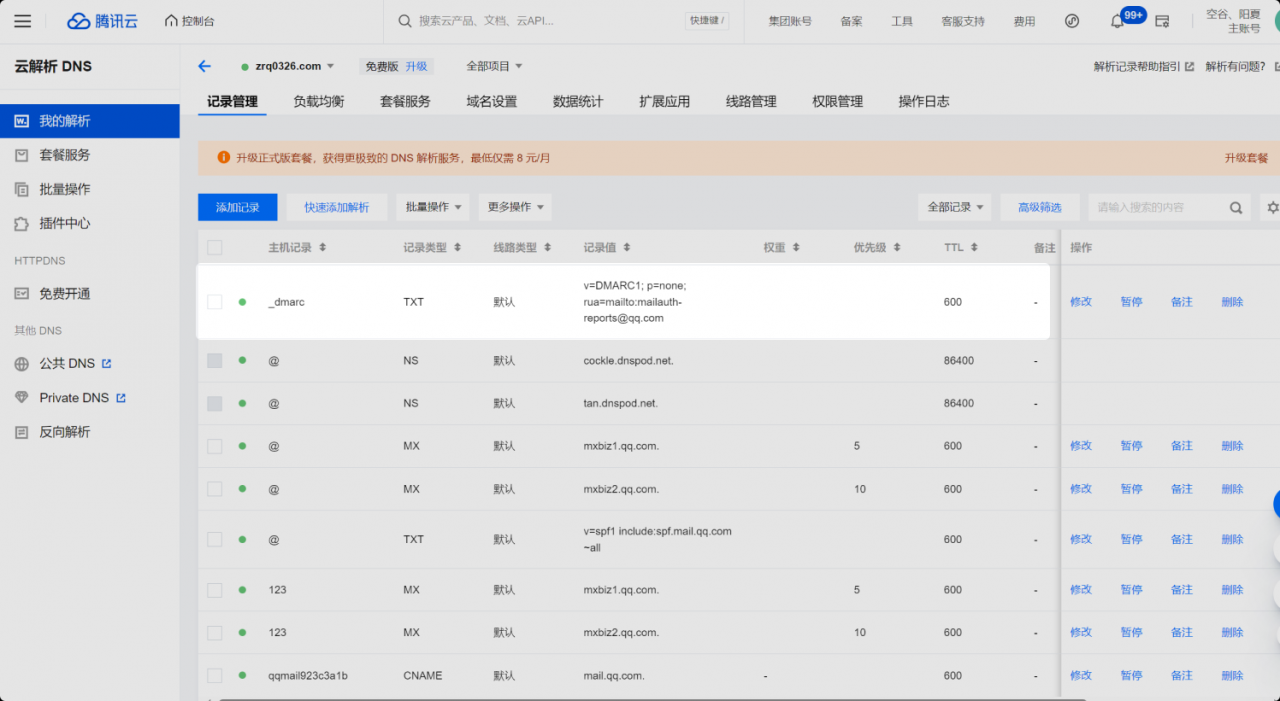The image size is (1280, 701).
Task: Open the hamburger navigation menu
Action: pos(22,21)
